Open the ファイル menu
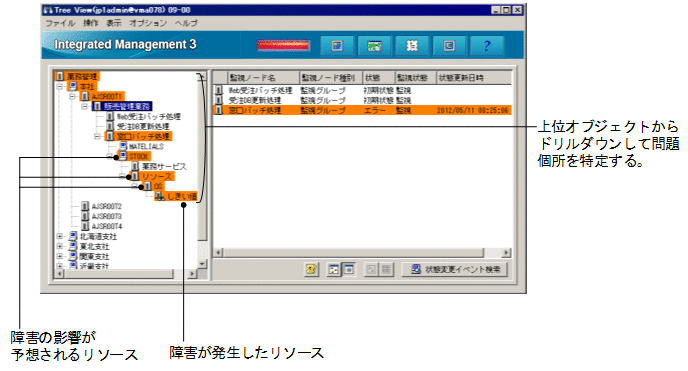688x371 pixels. click(61, 23)
